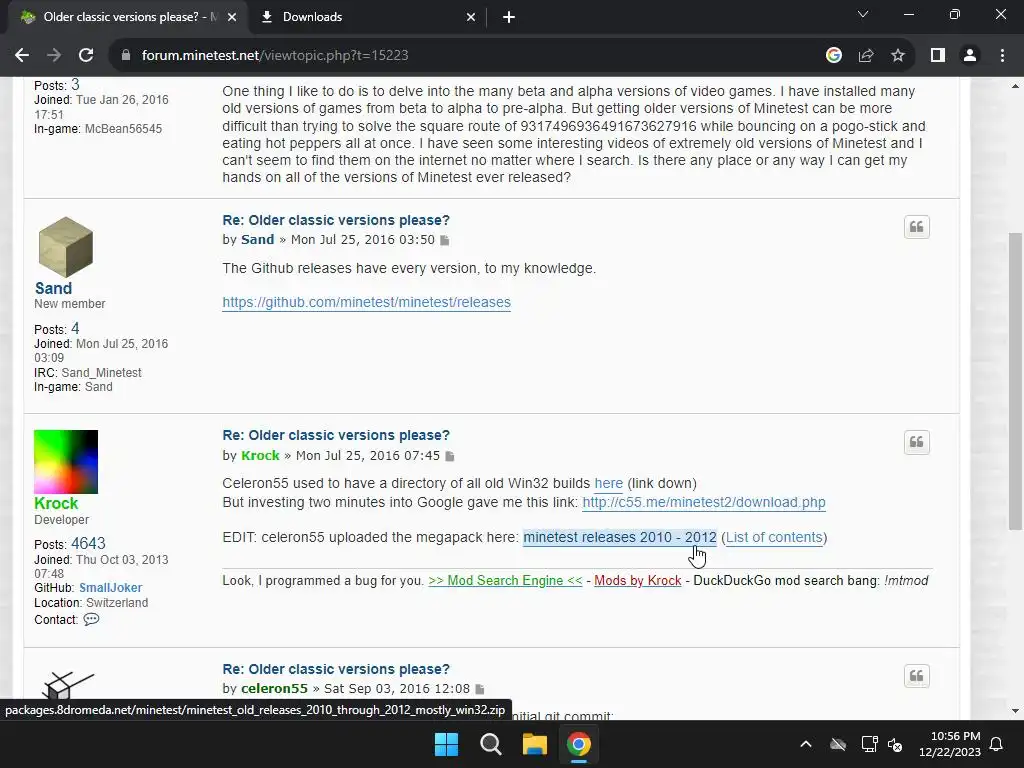
Task: Open a new browser tab
Action: tap(509, 17)
